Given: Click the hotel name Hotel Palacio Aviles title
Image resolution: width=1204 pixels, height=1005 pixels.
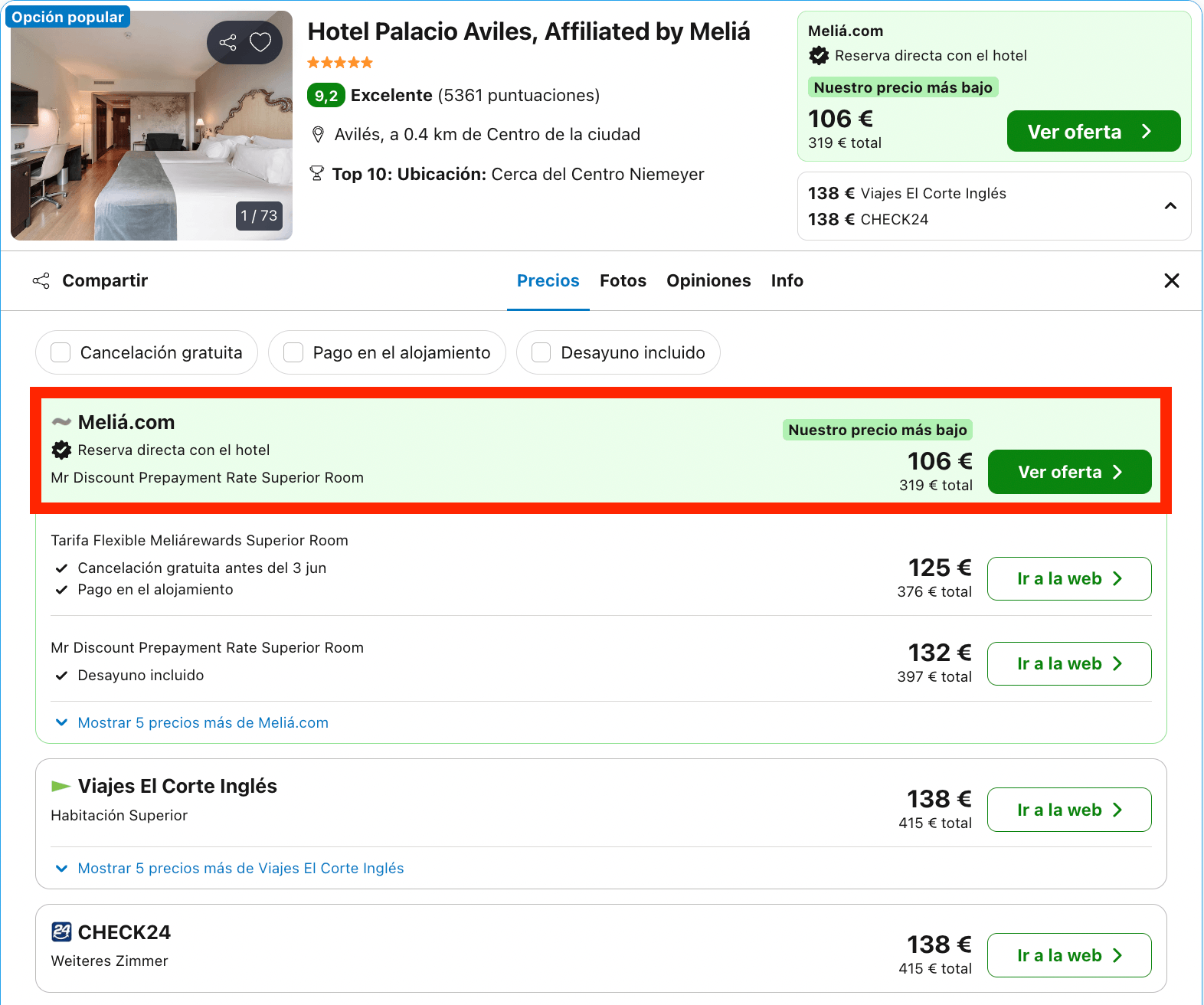Looking at the screenshot, I should pos(529,31).
